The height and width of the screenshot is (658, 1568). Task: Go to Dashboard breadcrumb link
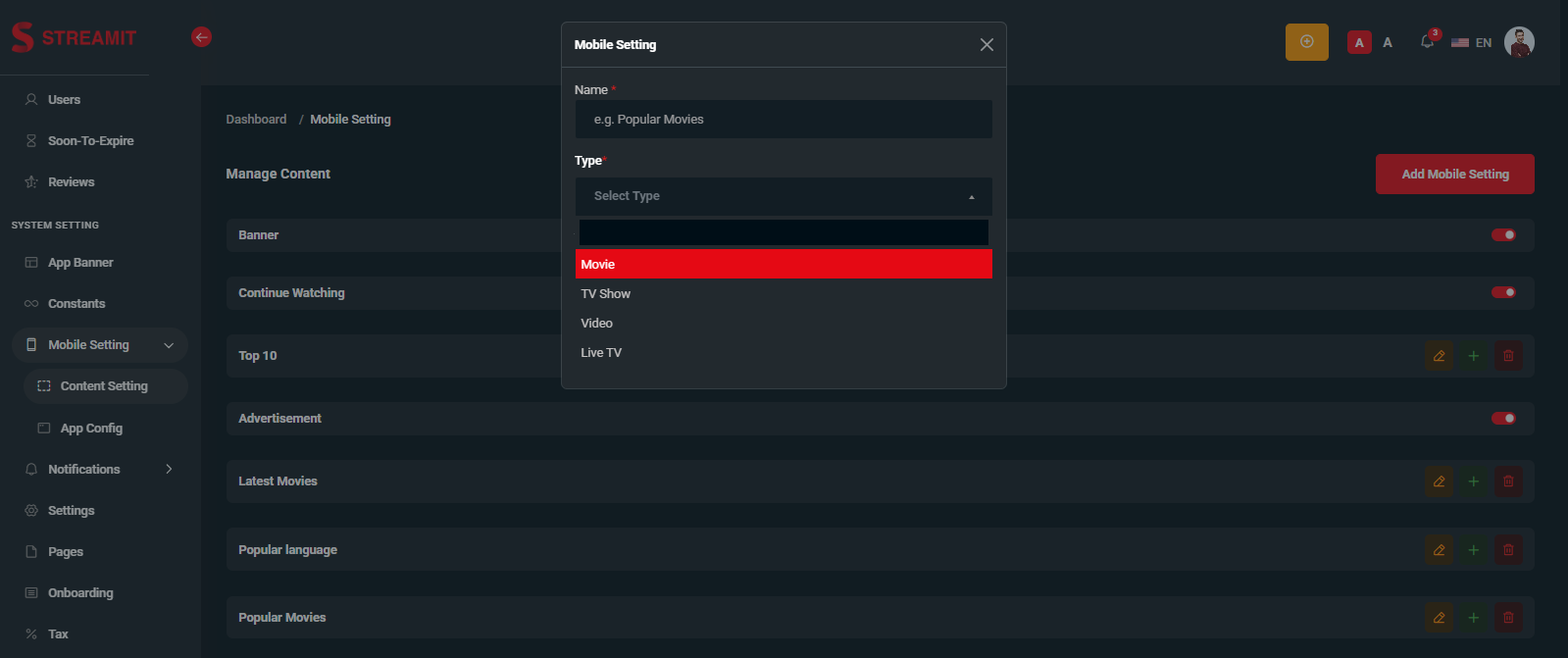tap(256, 120)
